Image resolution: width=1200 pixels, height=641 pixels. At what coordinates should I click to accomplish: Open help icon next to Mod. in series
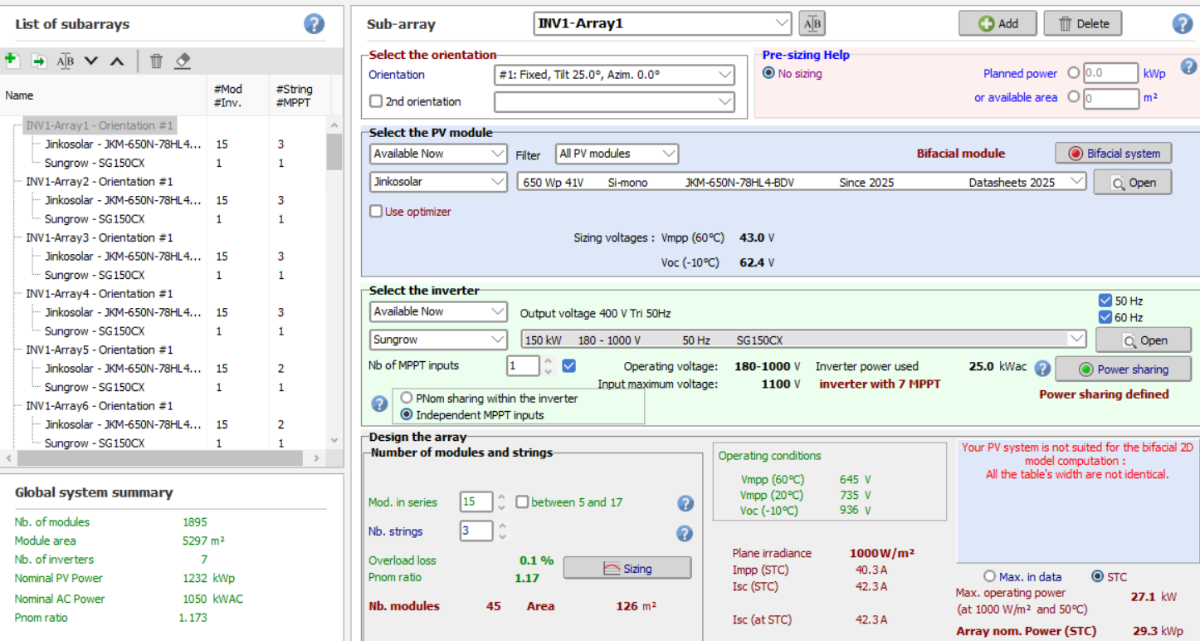[x=685, y=503]
